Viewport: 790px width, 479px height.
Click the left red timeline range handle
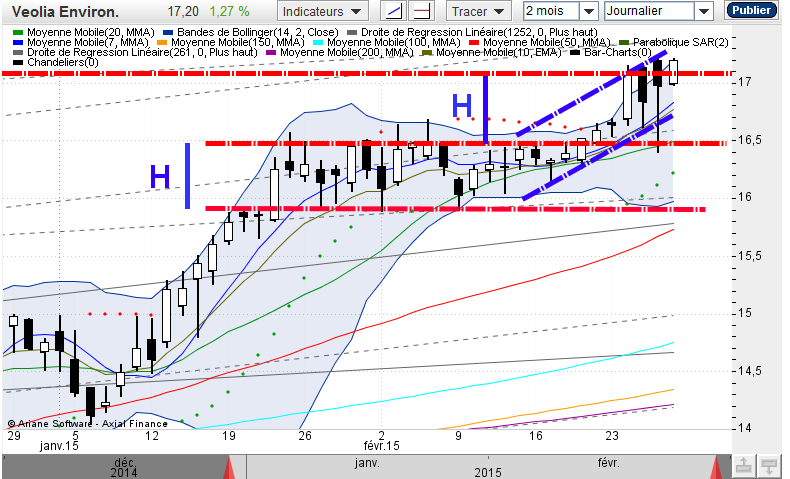click(229, 467)
